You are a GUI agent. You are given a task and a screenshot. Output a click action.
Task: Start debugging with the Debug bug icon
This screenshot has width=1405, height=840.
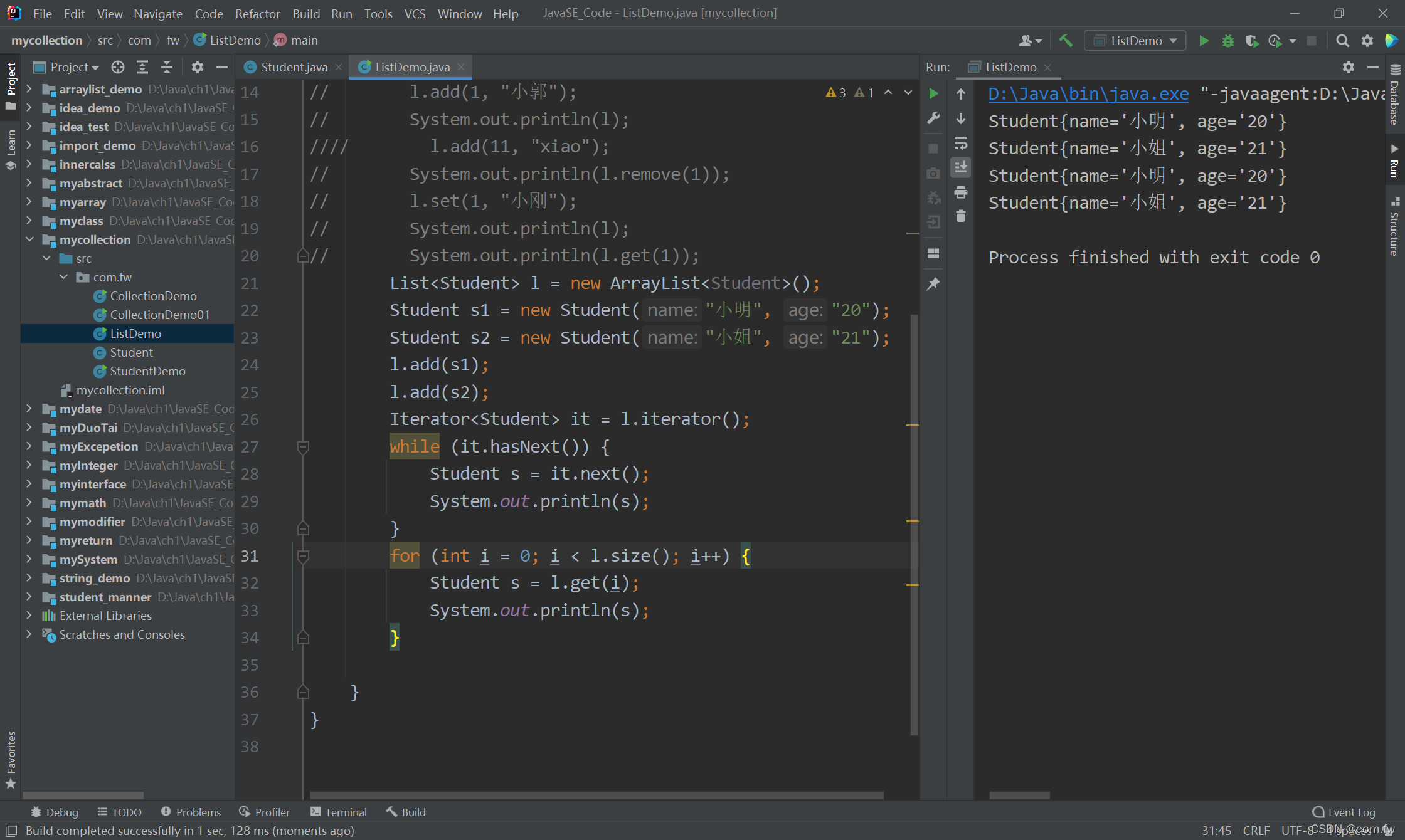[1227, 41]
